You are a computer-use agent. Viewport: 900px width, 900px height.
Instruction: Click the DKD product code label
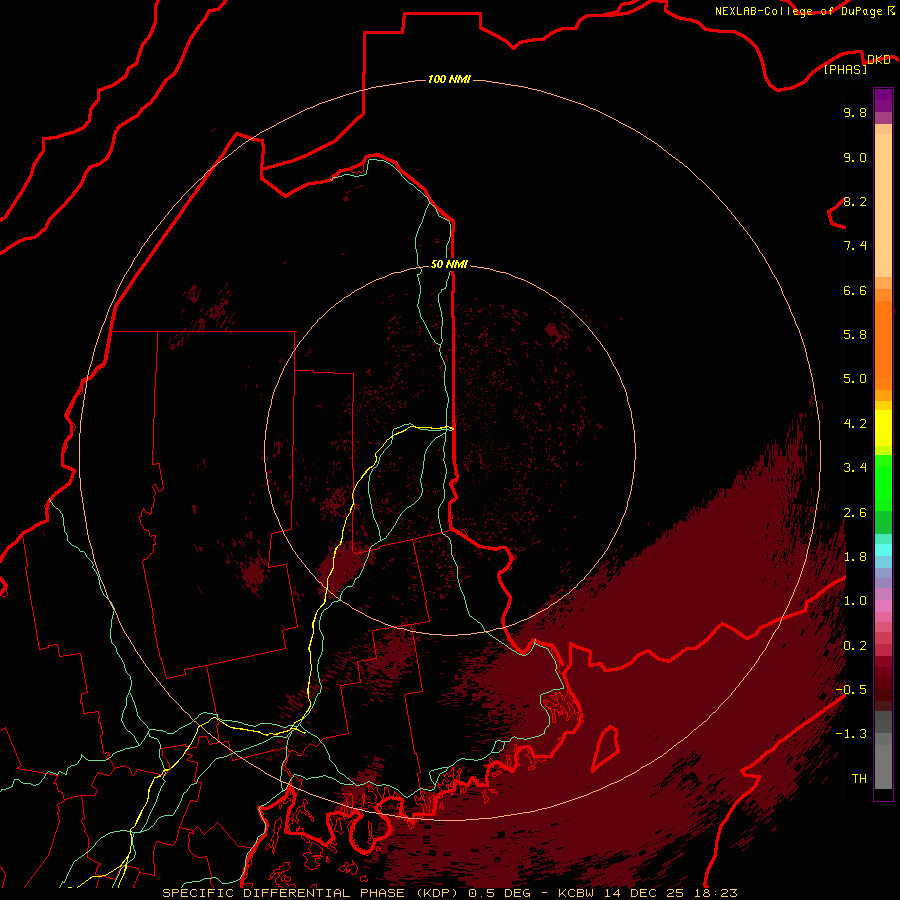click(878, 60)
